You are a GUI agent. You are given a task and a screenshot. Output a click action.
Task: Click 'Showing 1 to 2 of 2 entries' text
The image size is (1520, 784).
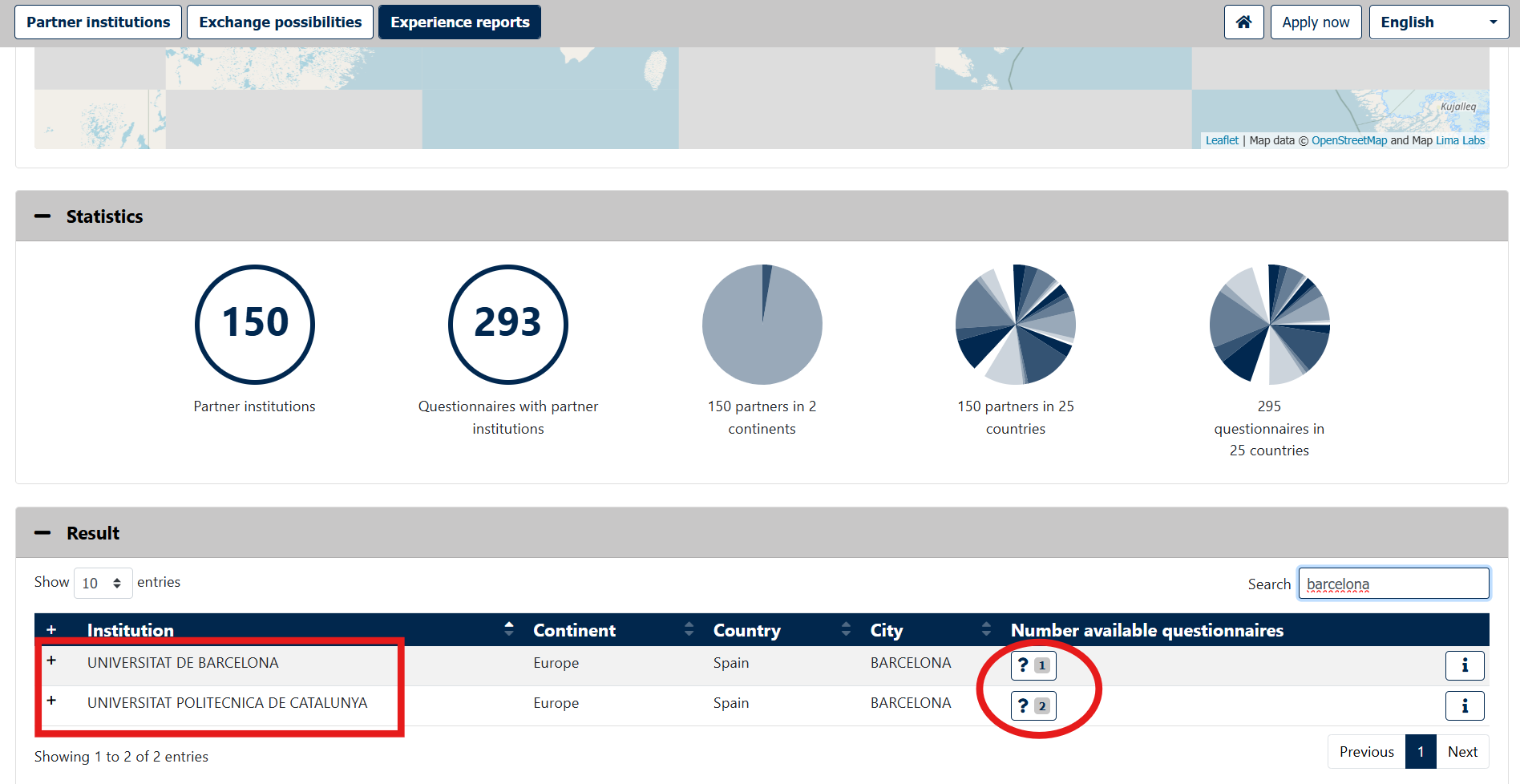point(121,757)
